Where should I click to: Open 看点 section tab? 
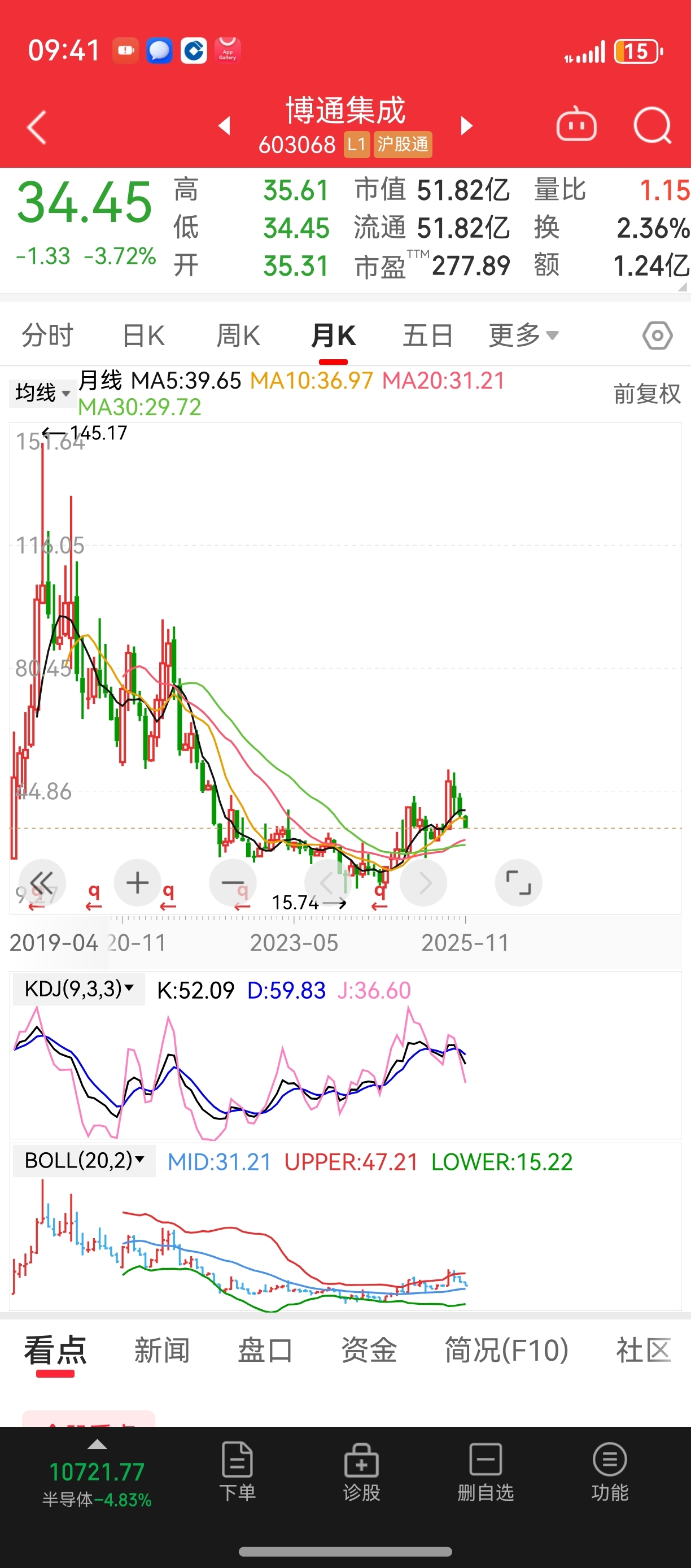pyautogui.click(x=55, y=1351)
